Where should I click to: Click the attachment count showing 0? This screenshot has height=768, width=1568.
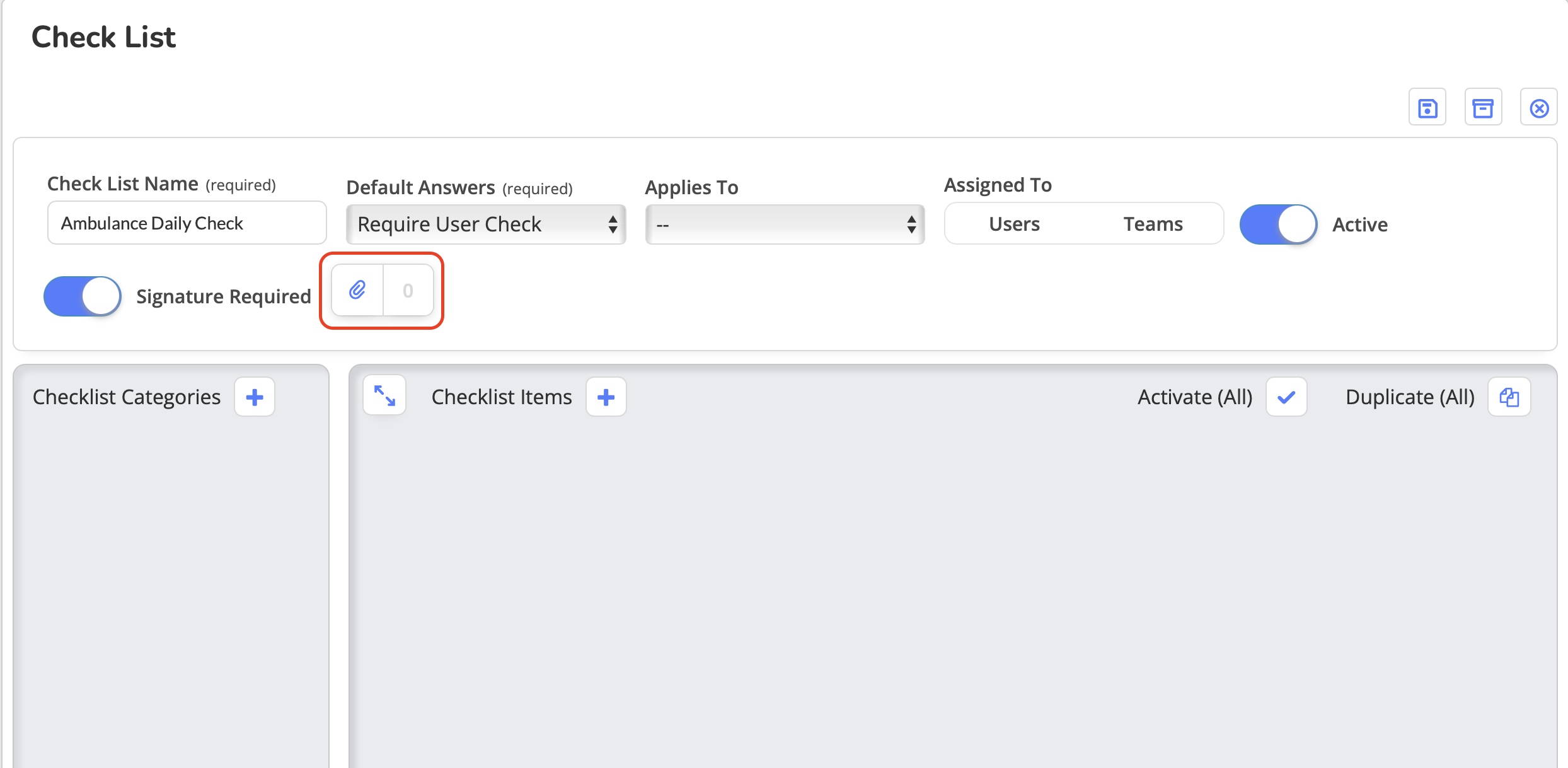click(408, 290)
